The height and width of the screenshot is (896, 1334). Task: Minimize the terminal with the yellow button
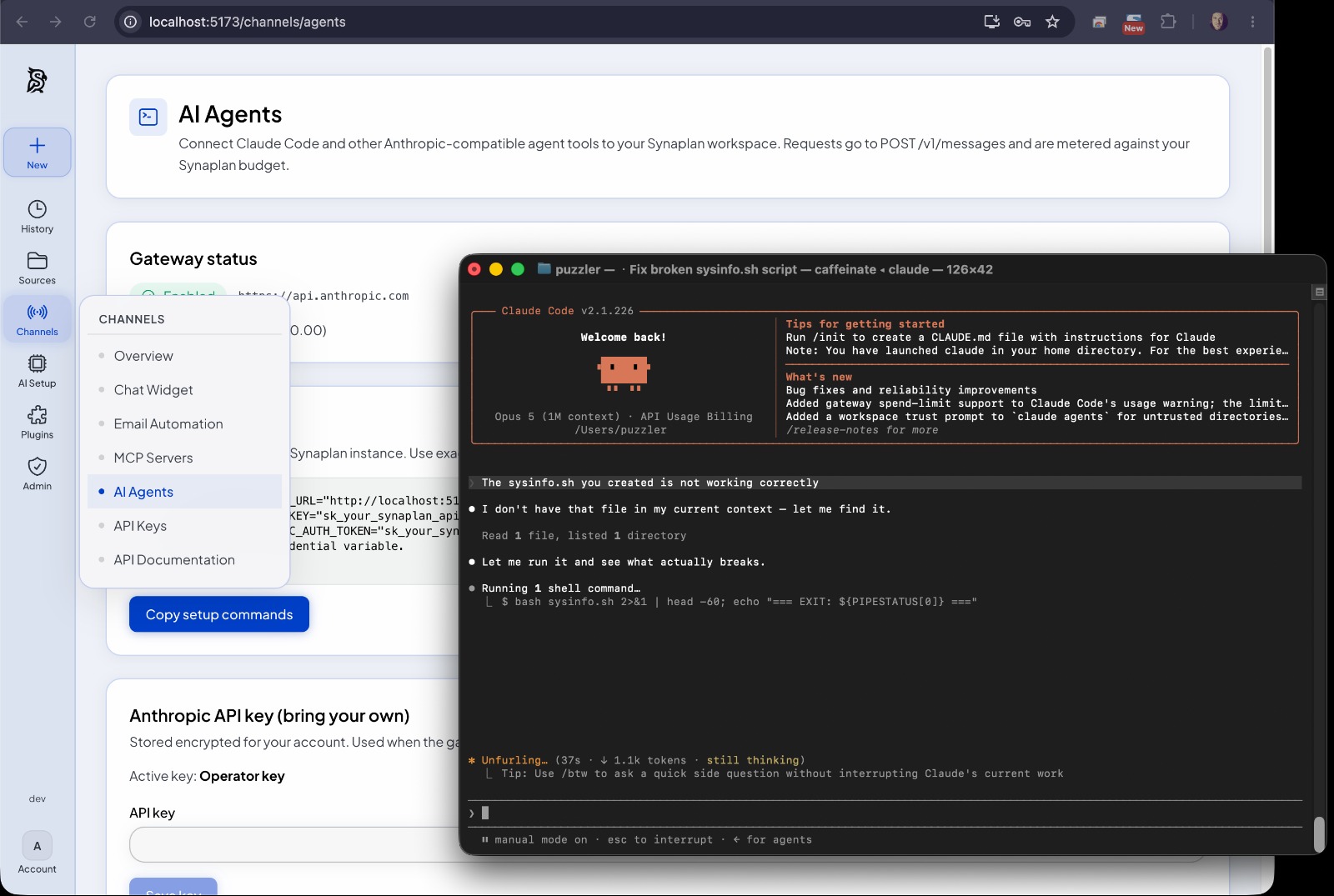496,269
